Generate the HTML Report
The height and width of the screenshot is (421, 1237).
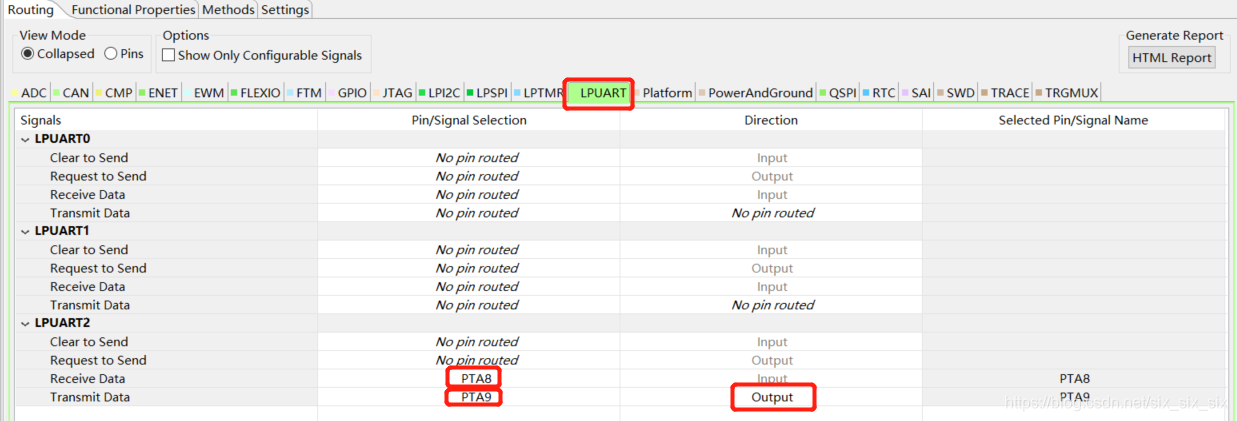(1171, 57)
